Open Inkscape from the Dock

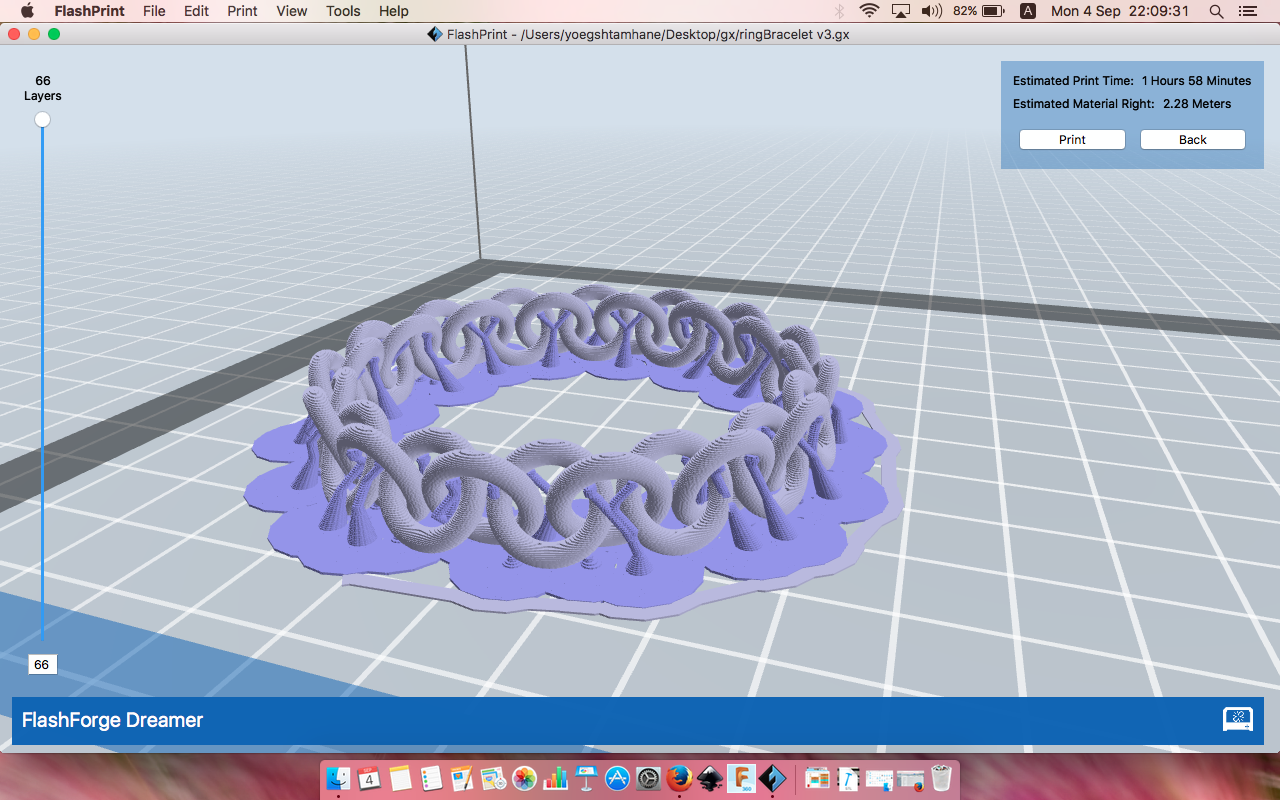(710, 777)
